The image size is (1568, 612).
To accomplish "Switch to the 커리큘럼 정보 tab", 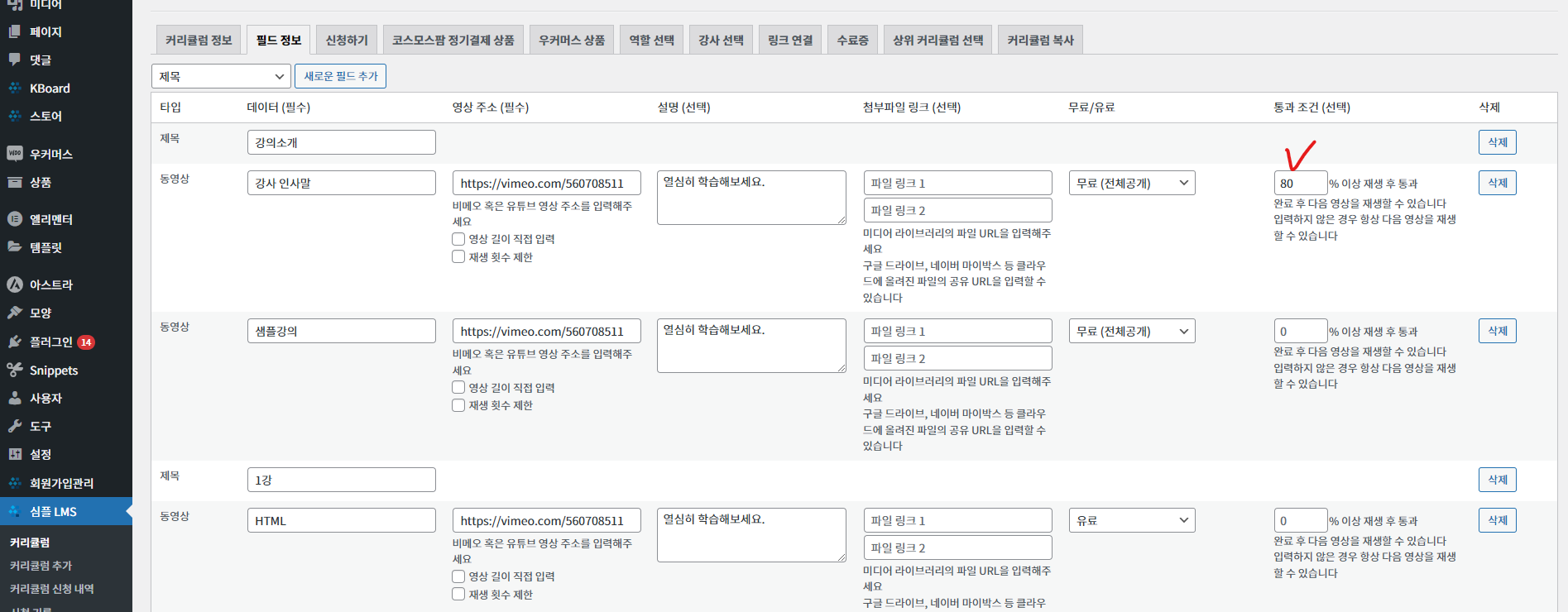I will click(x=199, y=40).
